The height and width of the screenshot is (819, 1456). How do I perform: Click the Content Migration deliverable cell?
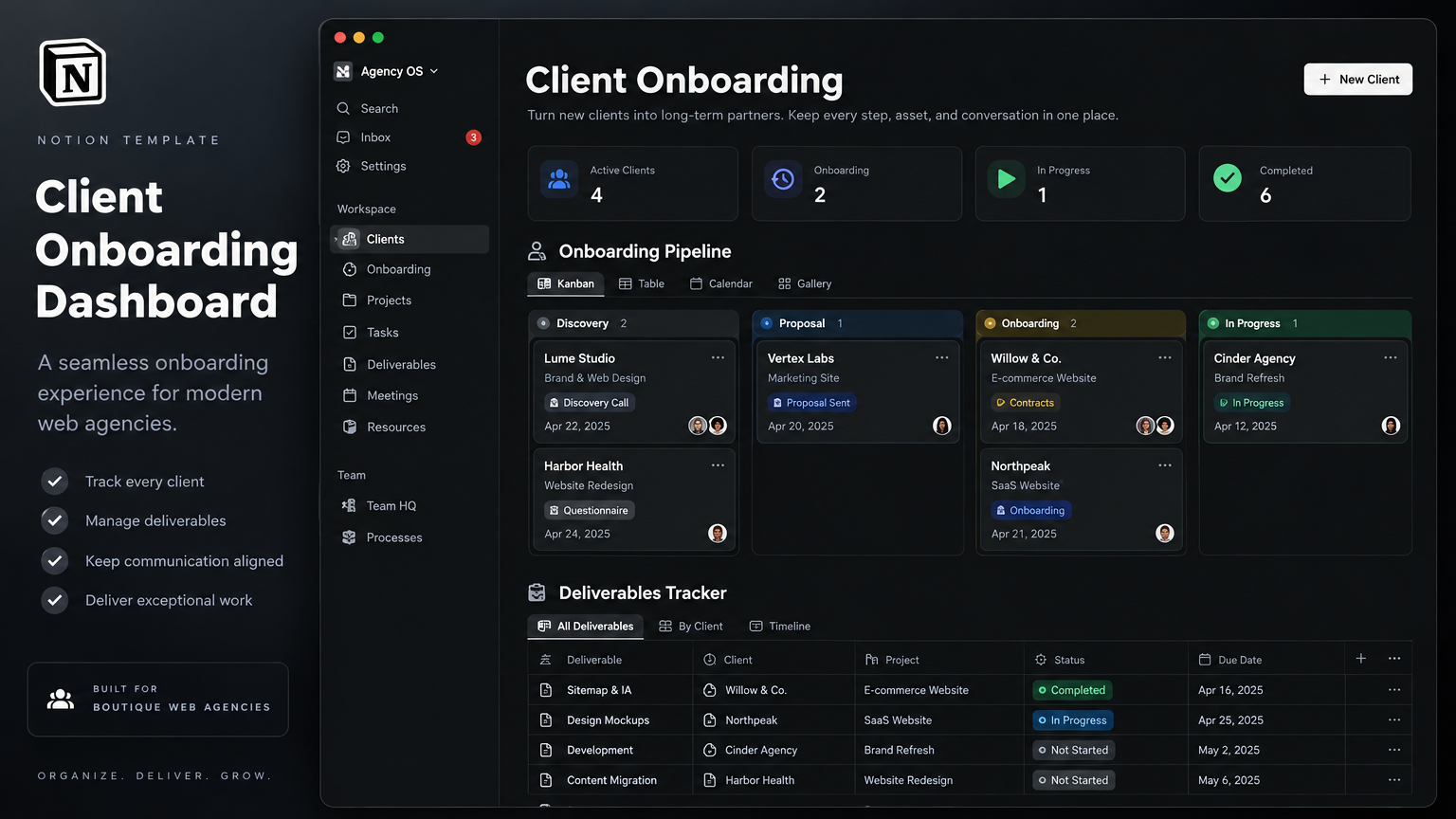[x=611, y=780]
